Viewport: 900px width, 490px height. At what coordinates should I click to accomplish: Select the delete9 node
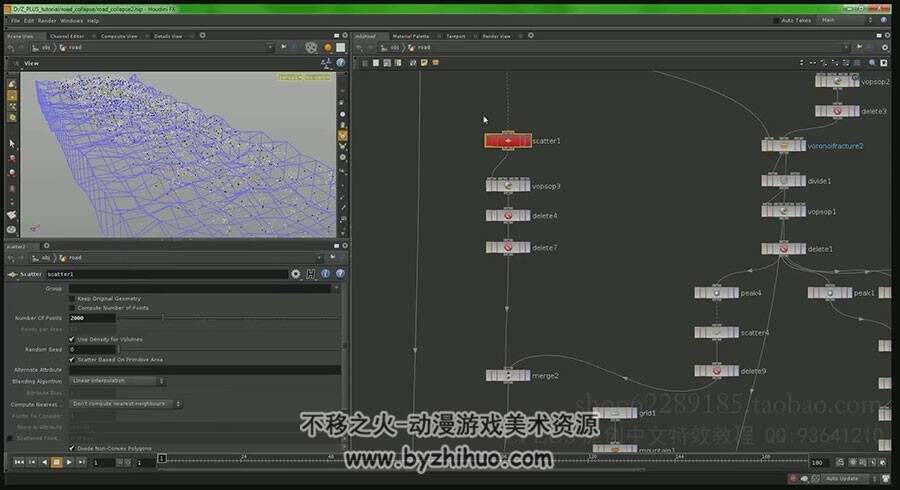(x=716, y=371)
